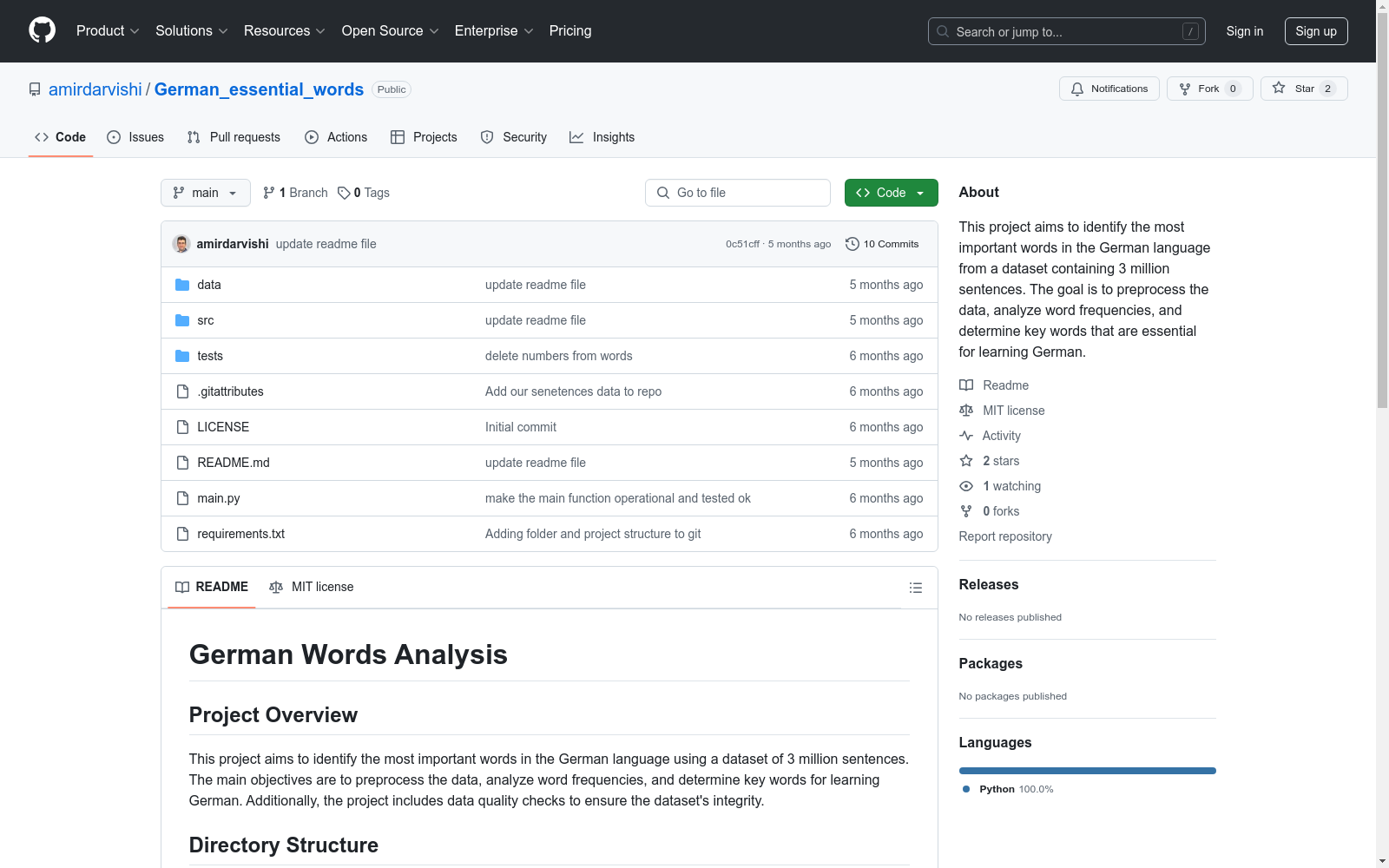Screen dimensions: 1389x868
Task: Click the repository icon beside amirdarvishi
Action: [x=35, y=89]
